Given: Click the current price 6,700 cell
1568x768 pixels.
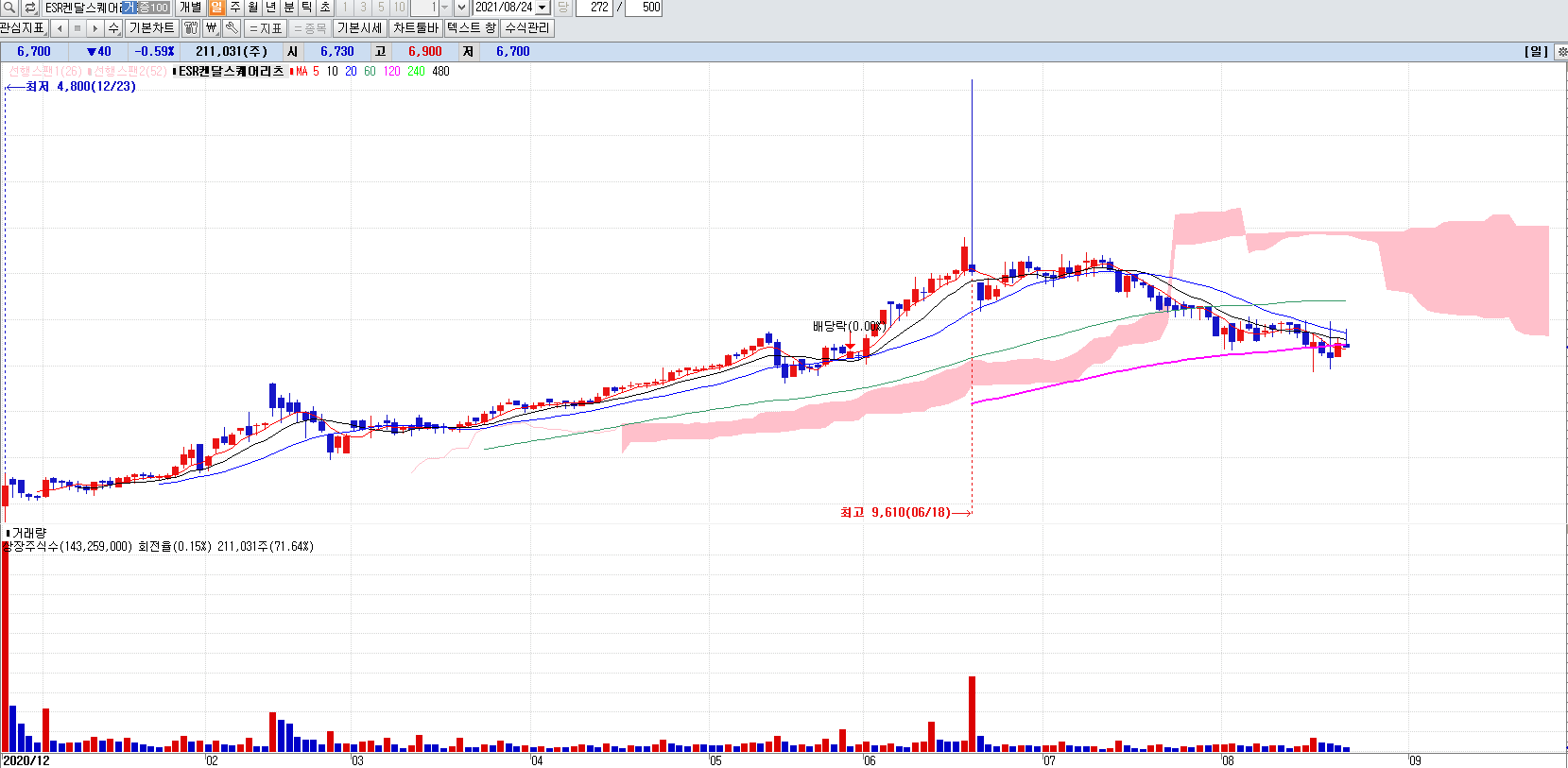Looking at the screenshot, I should pos(34,52).
